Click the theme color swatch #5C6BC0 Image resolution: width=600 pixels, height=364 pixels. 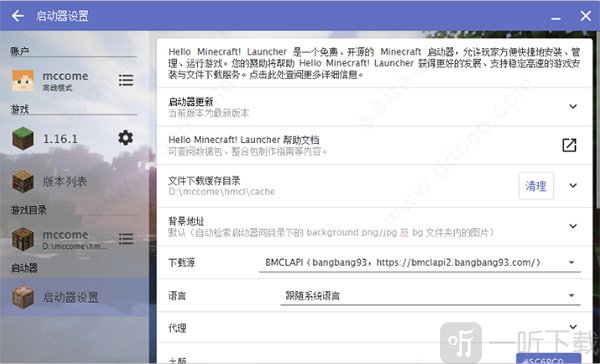click(548, 359)
